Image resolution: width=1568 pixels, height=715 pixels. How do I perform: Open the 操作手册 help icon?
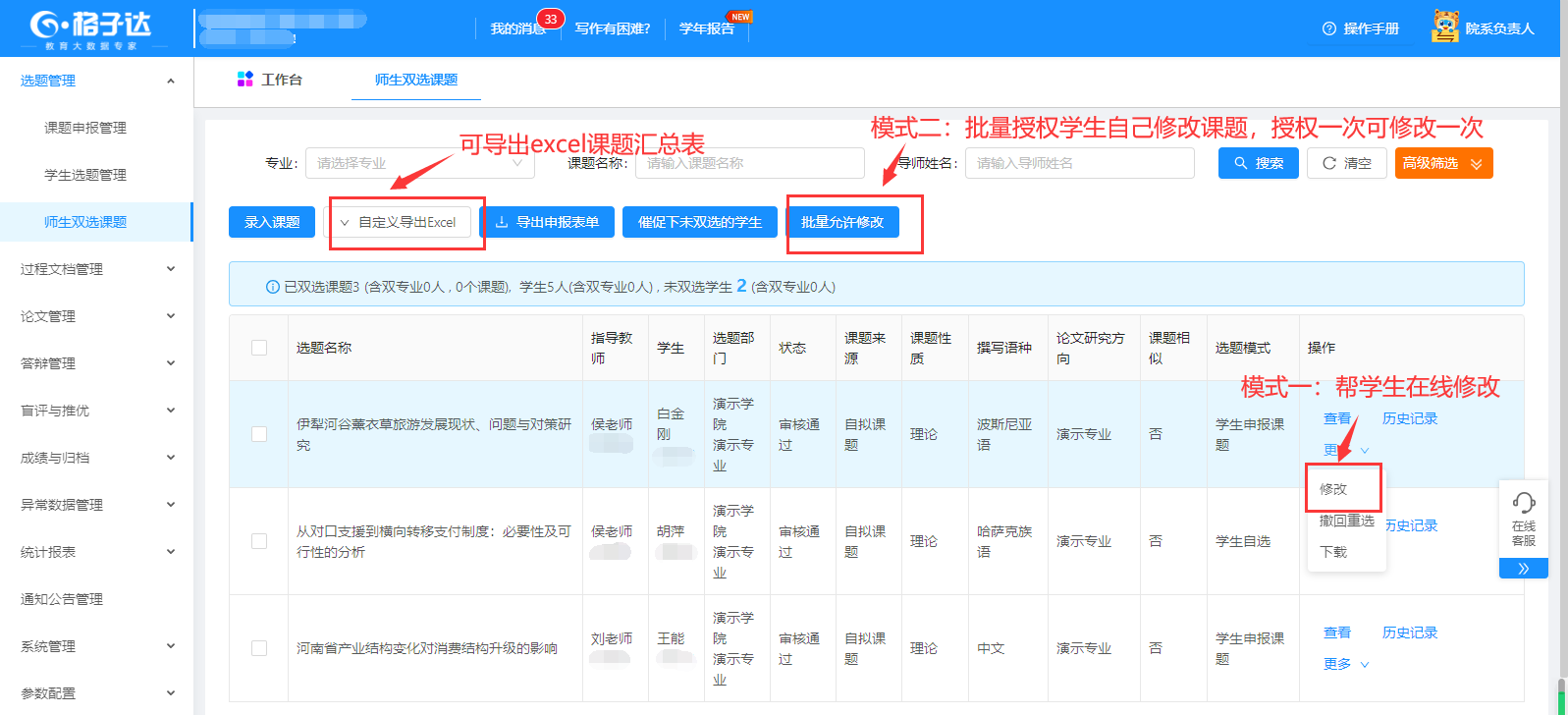point(1329,28)
